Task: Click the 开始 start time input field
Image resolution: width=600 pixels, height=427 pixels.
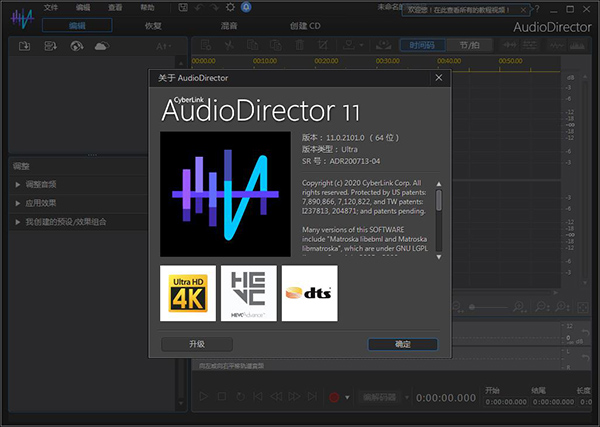Action: coord(506,402)
